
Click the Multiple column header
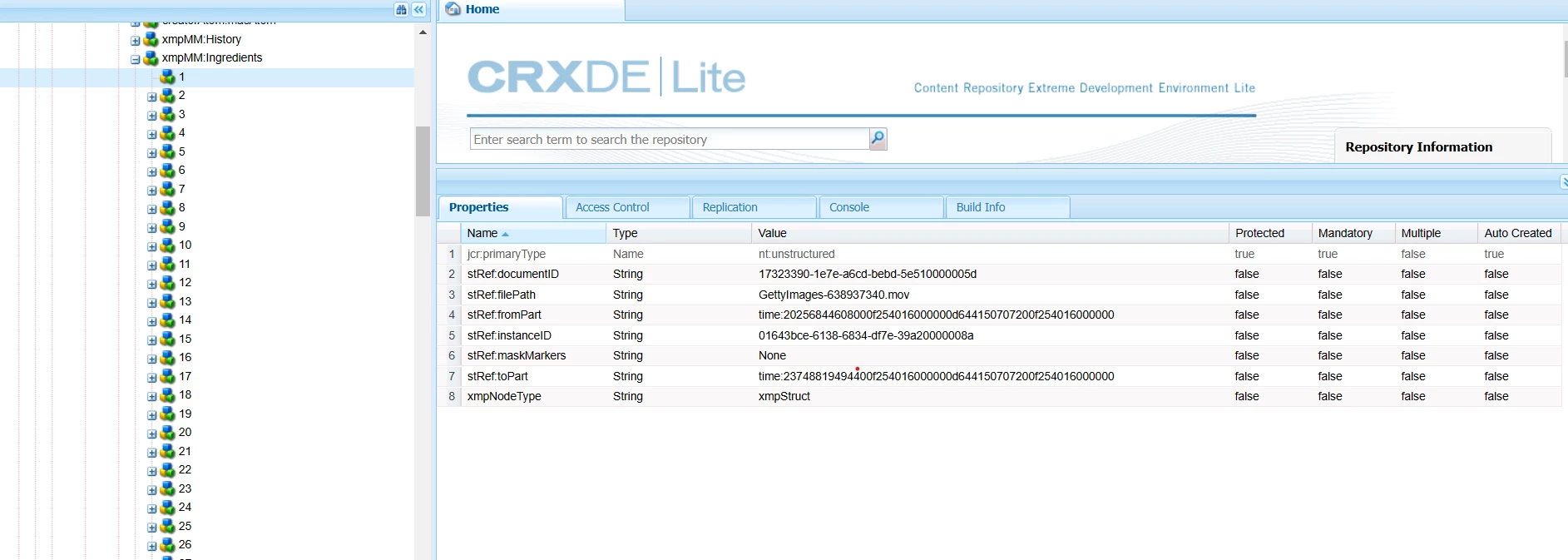[x=1437, y=233]
